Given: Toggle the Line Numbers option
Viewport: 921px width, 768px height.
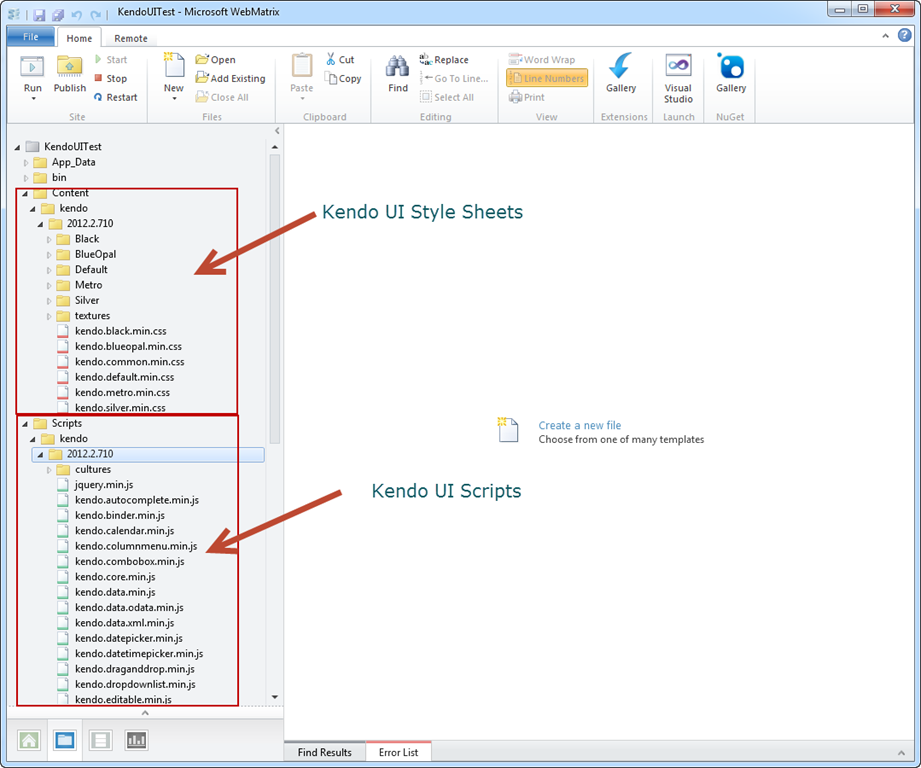Looking at the screenshot, I should pyautogui.click(x=547, y=78).
